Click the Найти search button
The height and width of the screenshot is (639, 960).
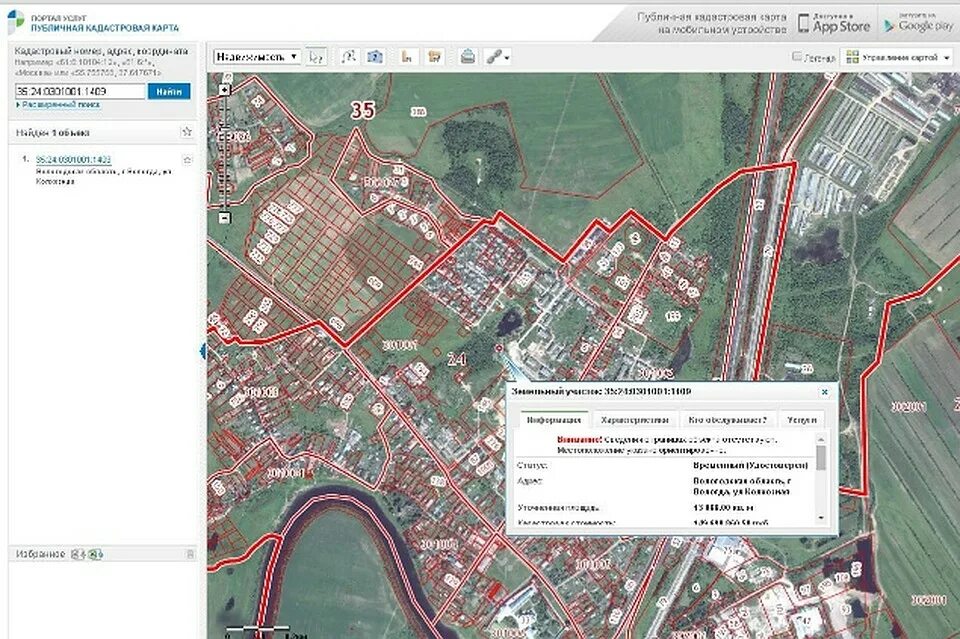pyautogui.click(x=169, y=91)
